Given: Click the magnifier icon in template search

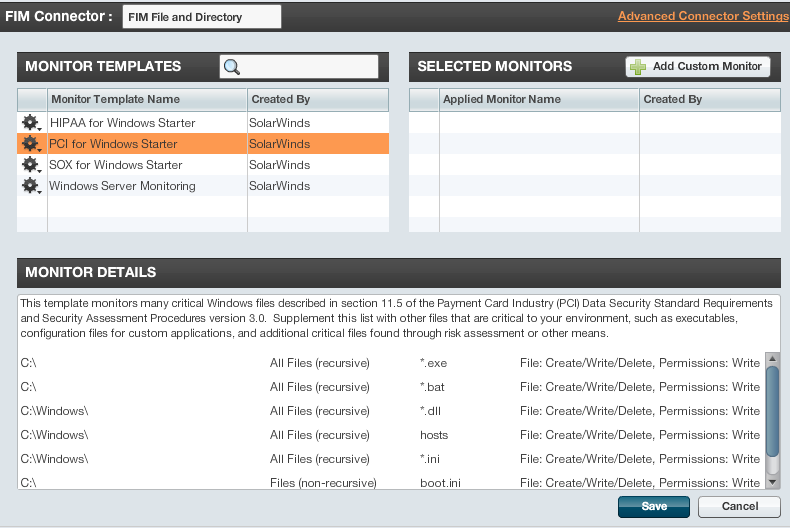Looking at the screenshot, I should pos(232,67).
